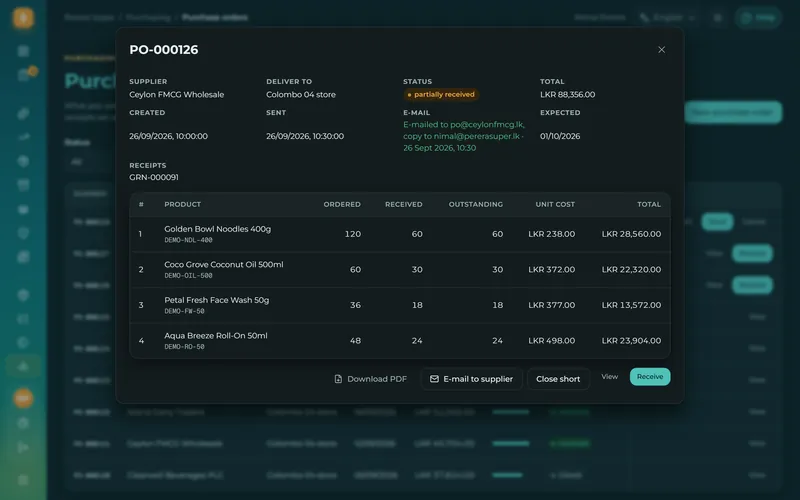Open the Status filter dropdown showing All
800x500 pixels.
point(89,162)
